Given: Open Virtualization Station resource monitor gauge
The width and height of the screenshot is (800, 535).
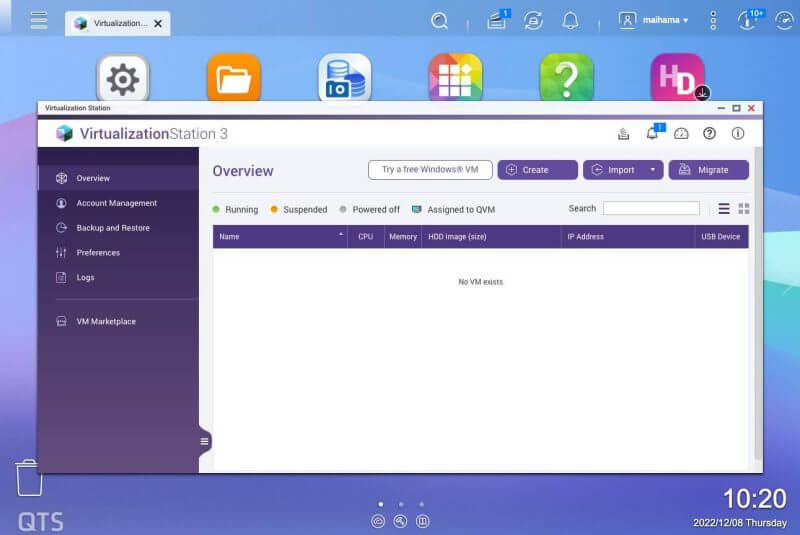Looking at the screenshot, I should [681, 134].
